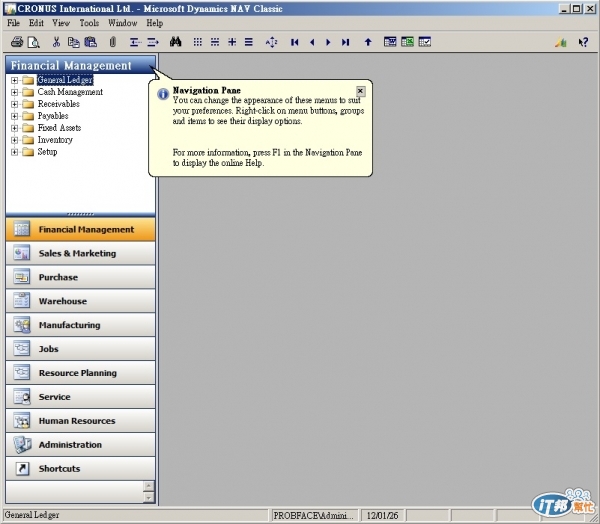The image size is (600, 524).
Task: Open the Edit menu
Action: pos(36,23)
